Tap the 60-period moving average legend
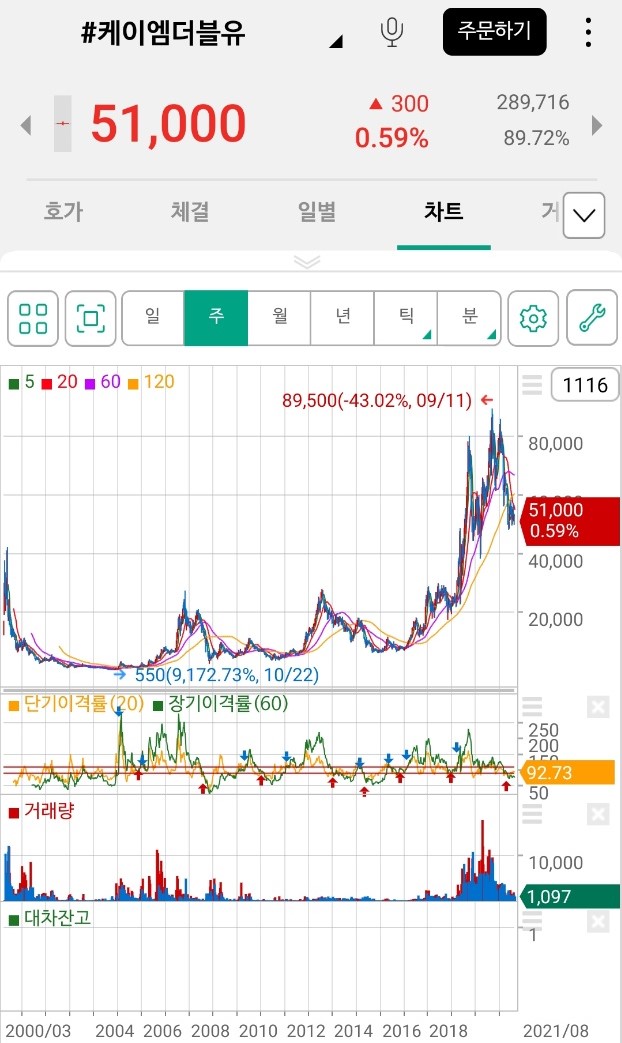Viewport: 622px width, 1043px height. click(x=103, y=382)
